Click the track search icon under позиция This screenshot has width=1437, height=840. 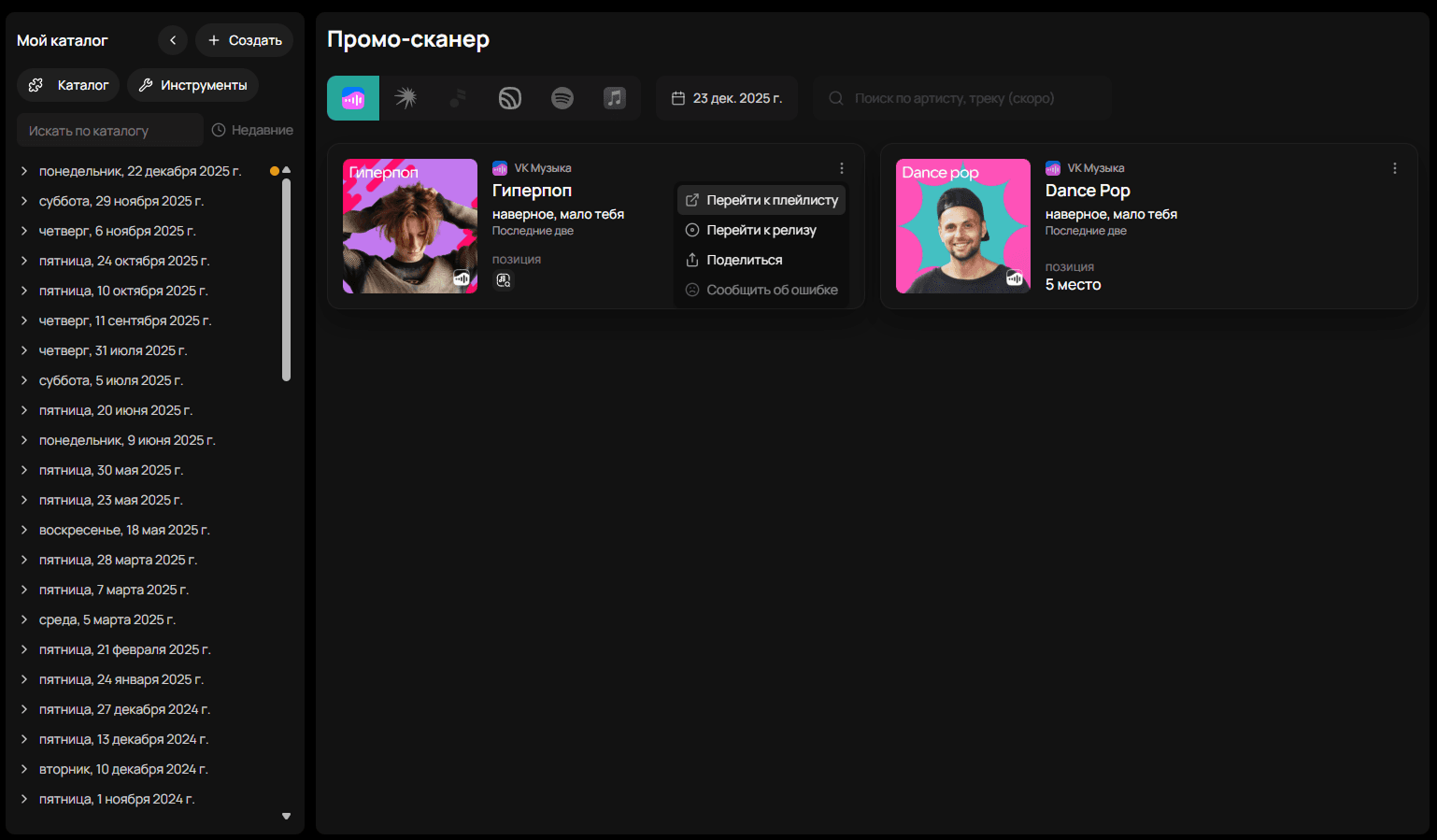click(x=504, y=280)
